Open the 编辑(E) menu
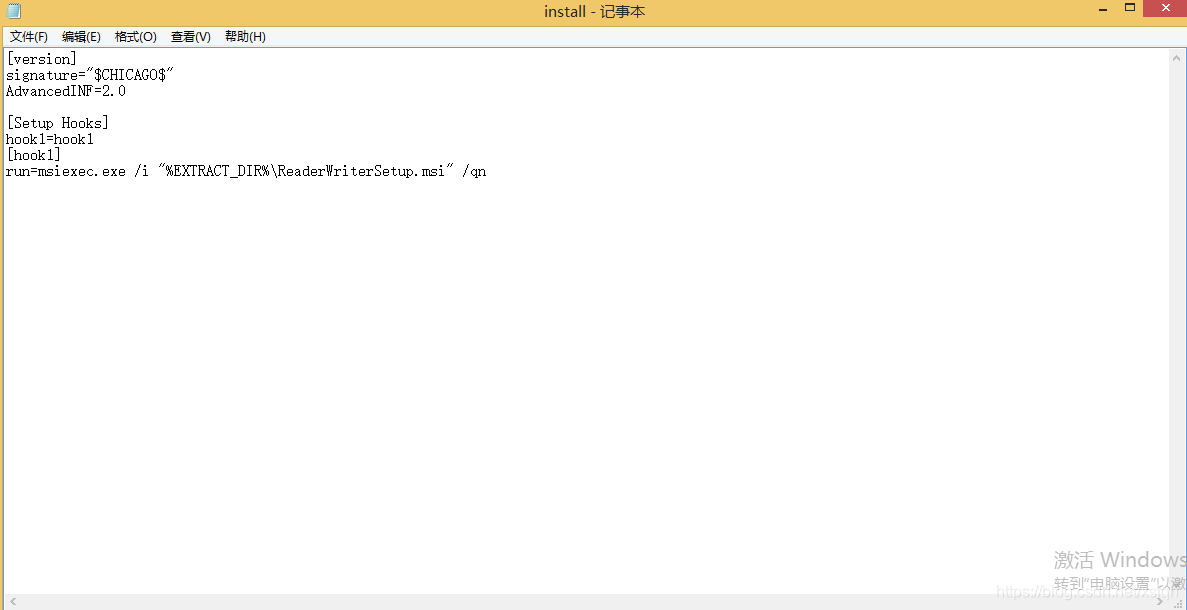 pyautogui.click(x=81, y=37)
